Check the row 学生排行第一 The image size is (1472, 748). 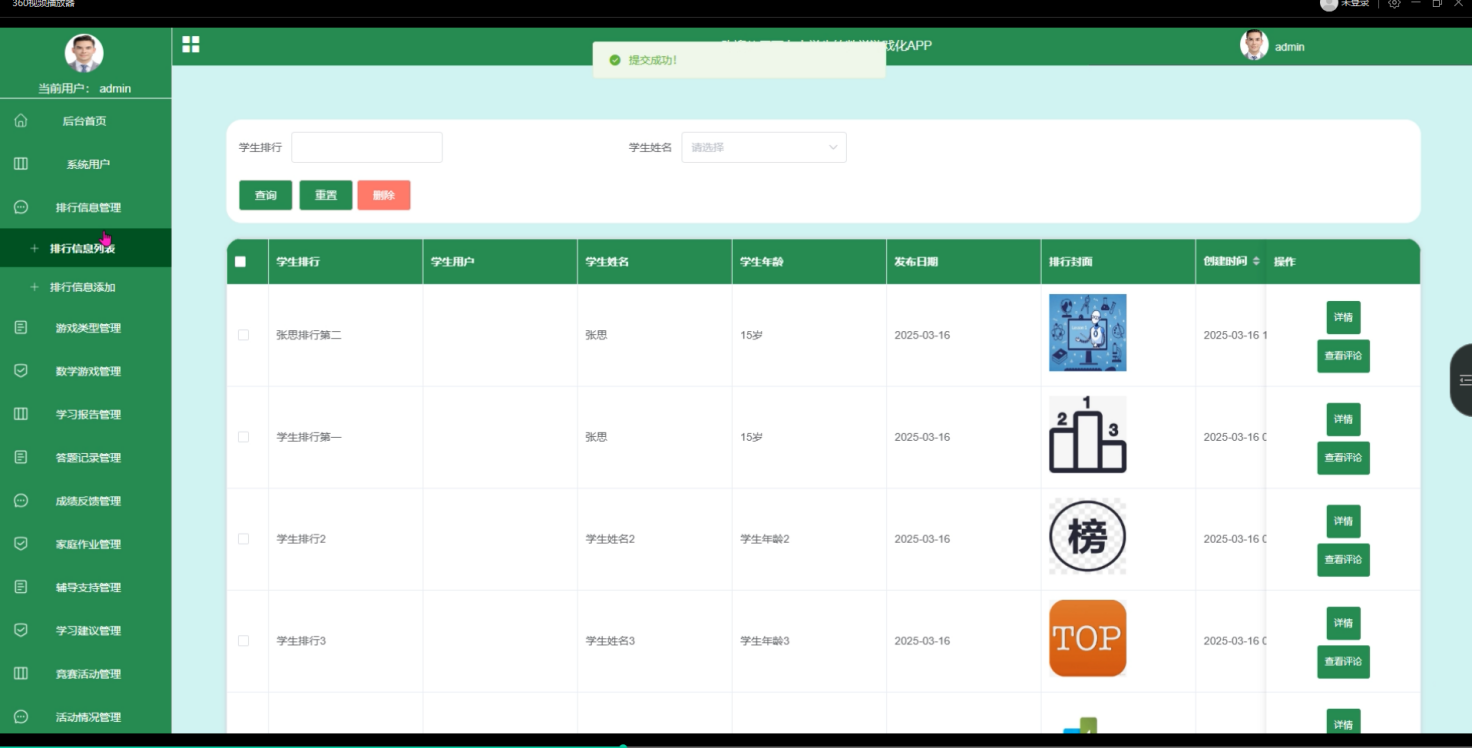tap(243, 437)
